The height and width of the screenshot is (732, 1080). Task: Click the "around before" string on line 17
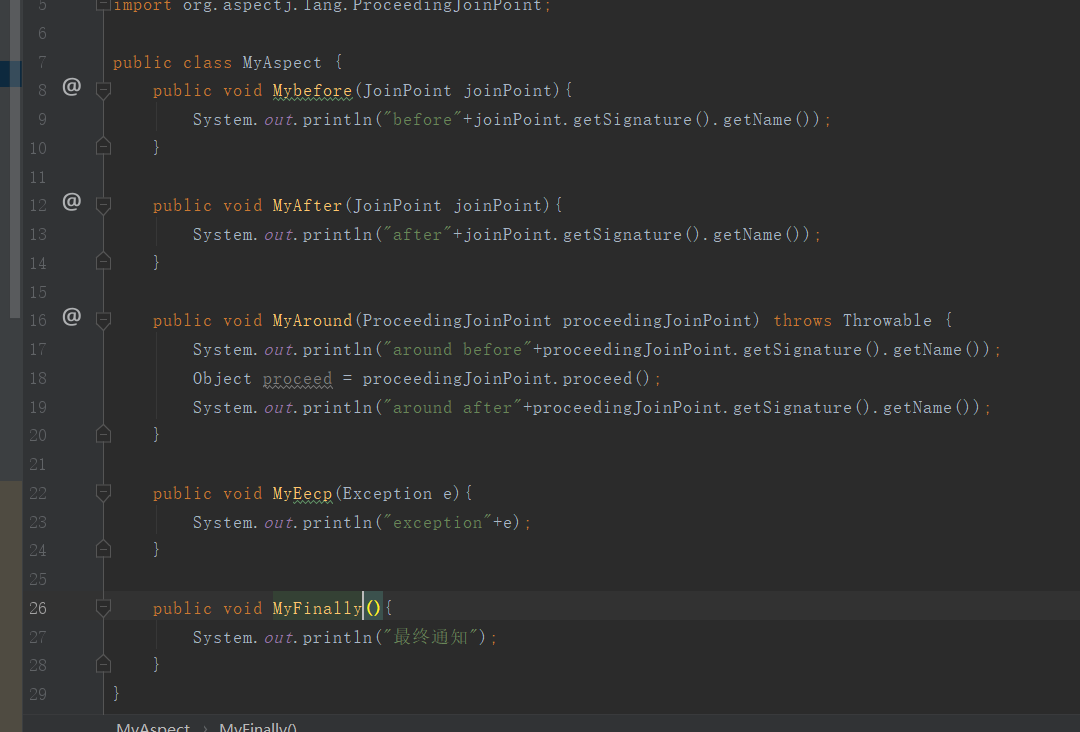(x=457, y=350)
